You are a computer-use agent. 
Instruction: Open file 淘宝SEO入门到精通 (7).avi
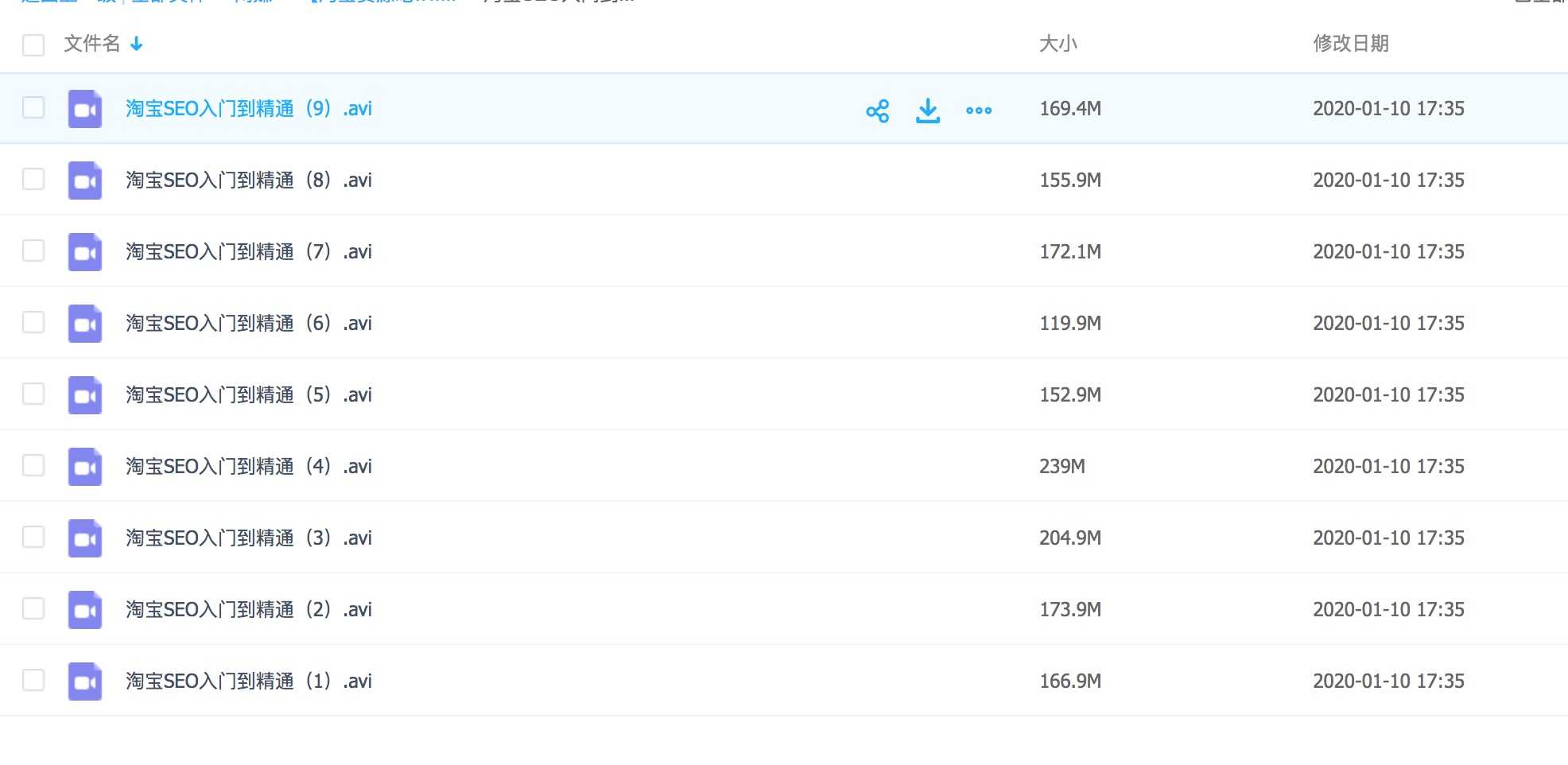click(x=249, y=252)
